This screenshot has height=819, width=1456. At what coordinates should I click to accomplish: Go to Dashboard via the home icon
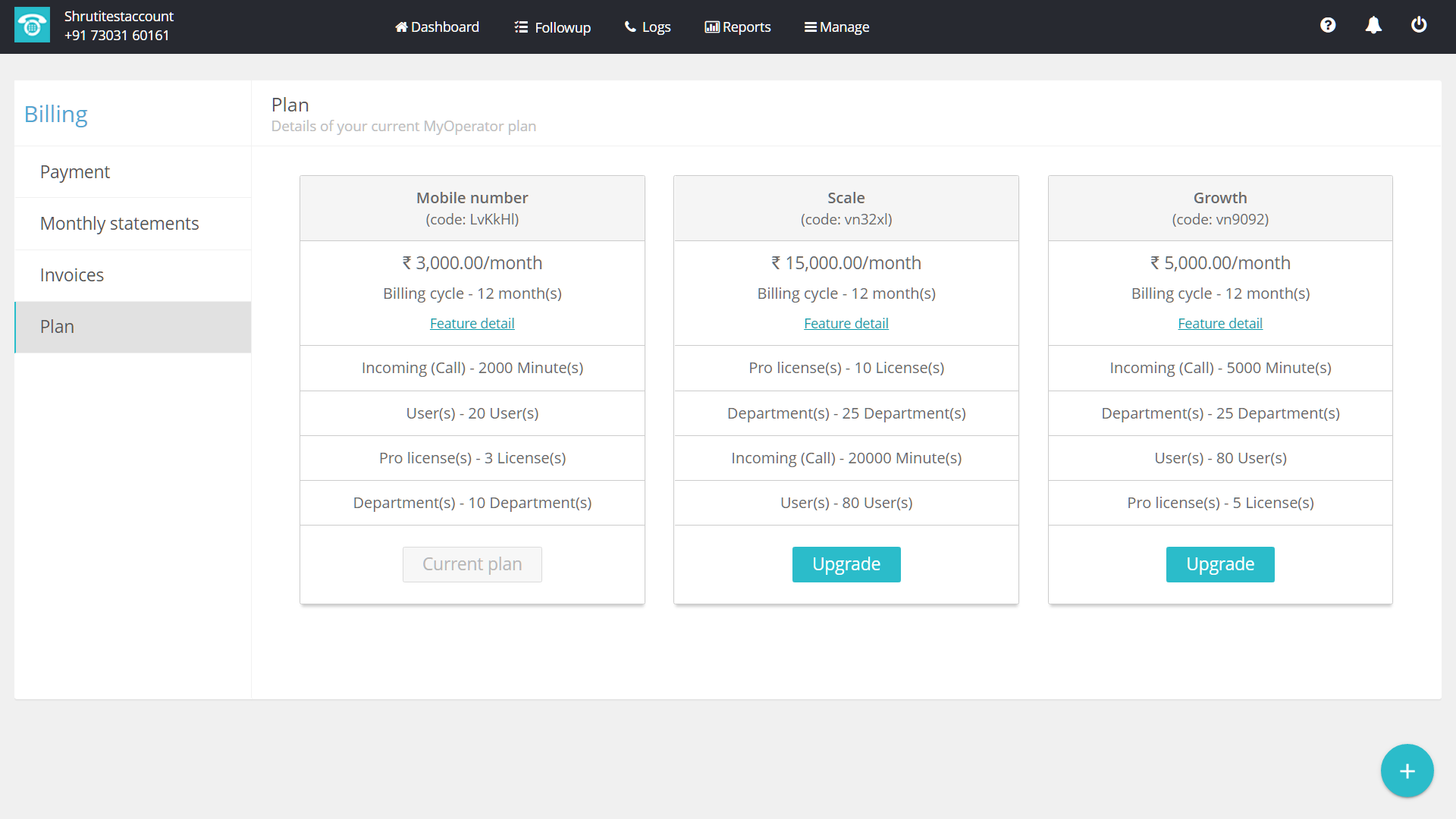(437, 27)
